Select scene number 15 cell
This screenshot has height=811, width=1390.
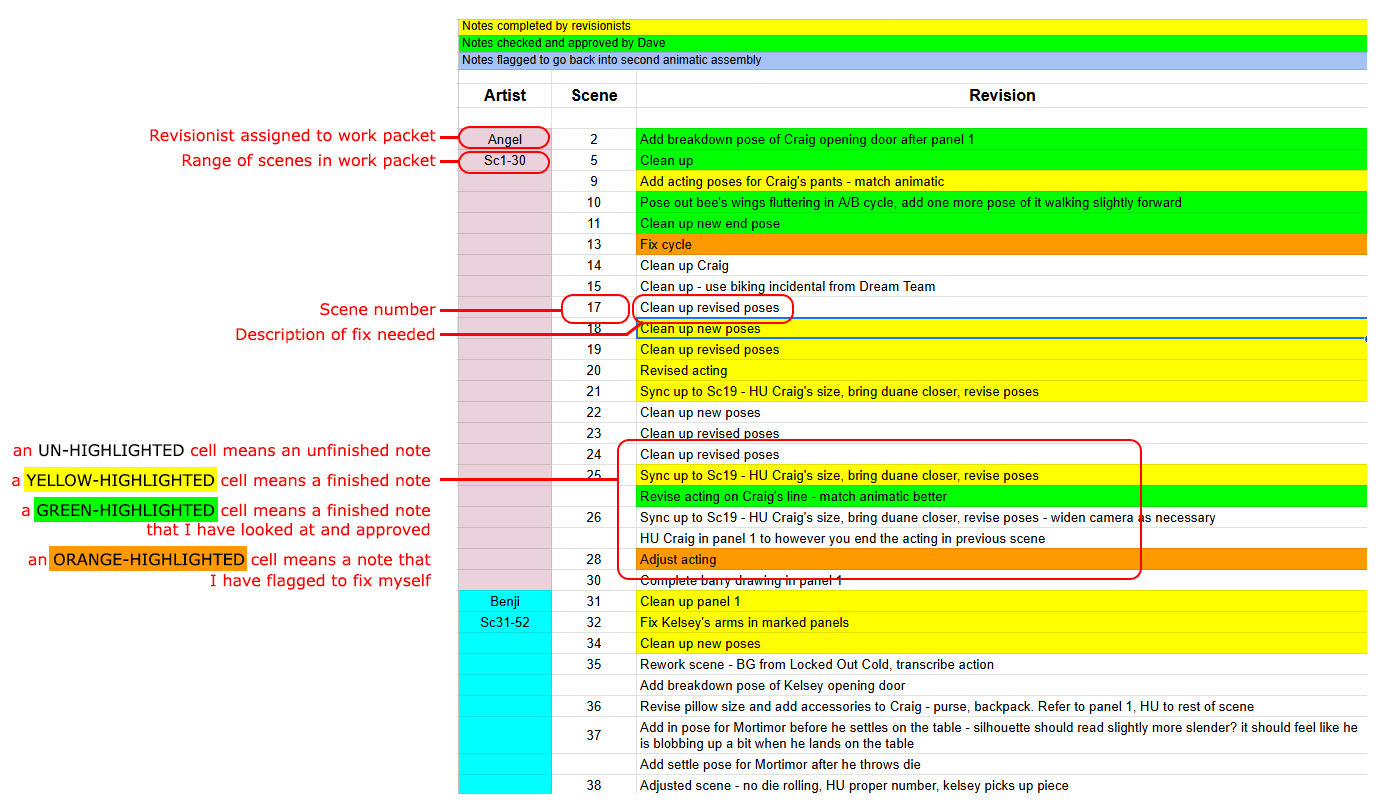594,286
